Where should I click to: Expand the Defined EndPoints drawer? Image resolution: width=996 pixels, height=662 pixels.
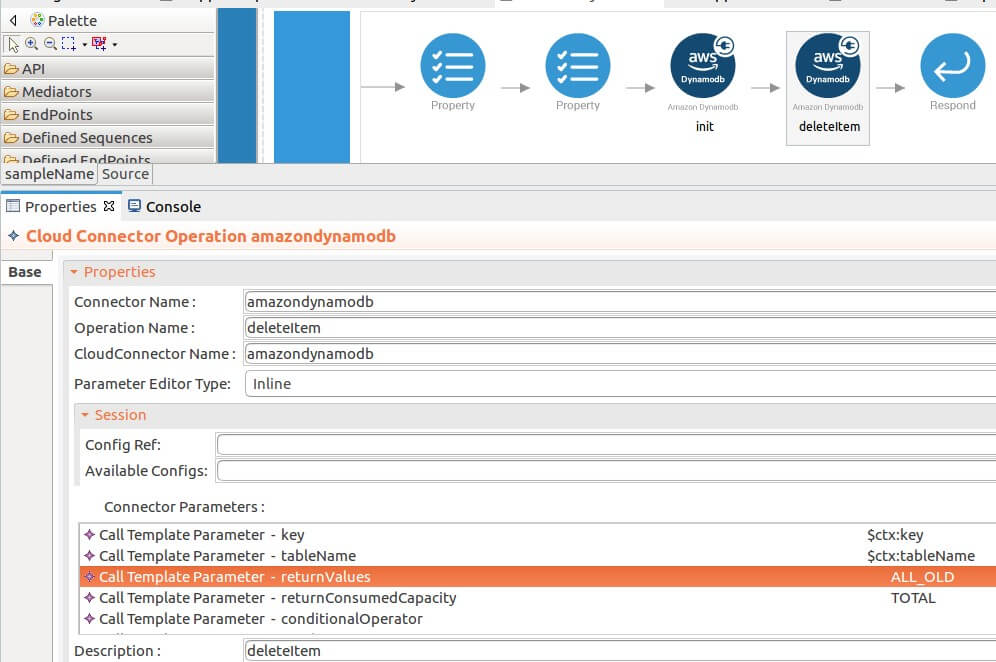[108, 157]
